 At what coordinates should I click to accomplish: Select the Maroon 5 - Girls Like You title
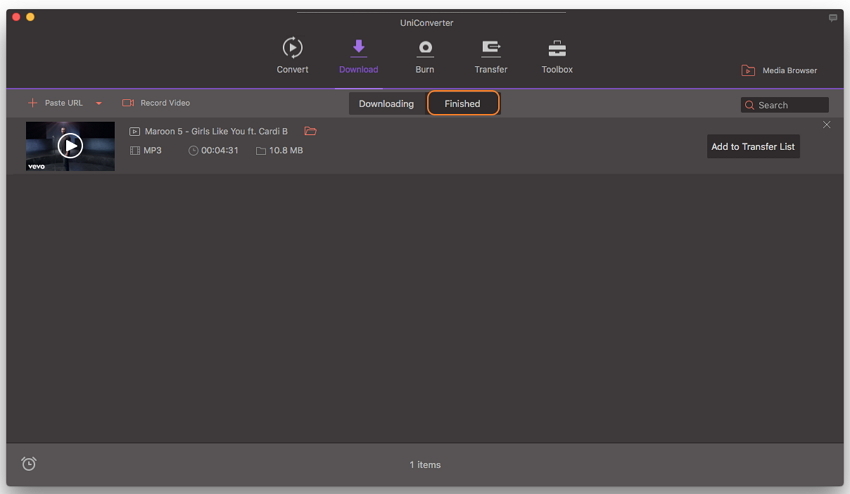(216, 131)
